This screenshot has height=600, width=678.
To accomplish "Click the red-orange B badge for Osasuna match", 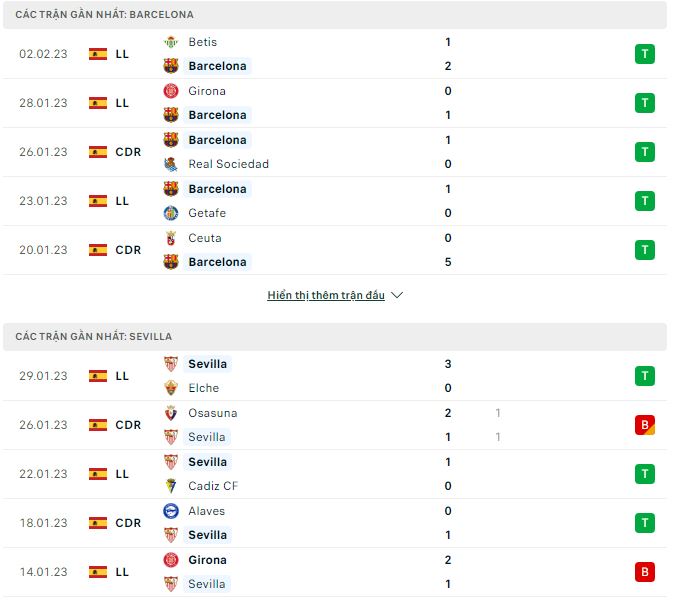I will [x=645, y=425].
